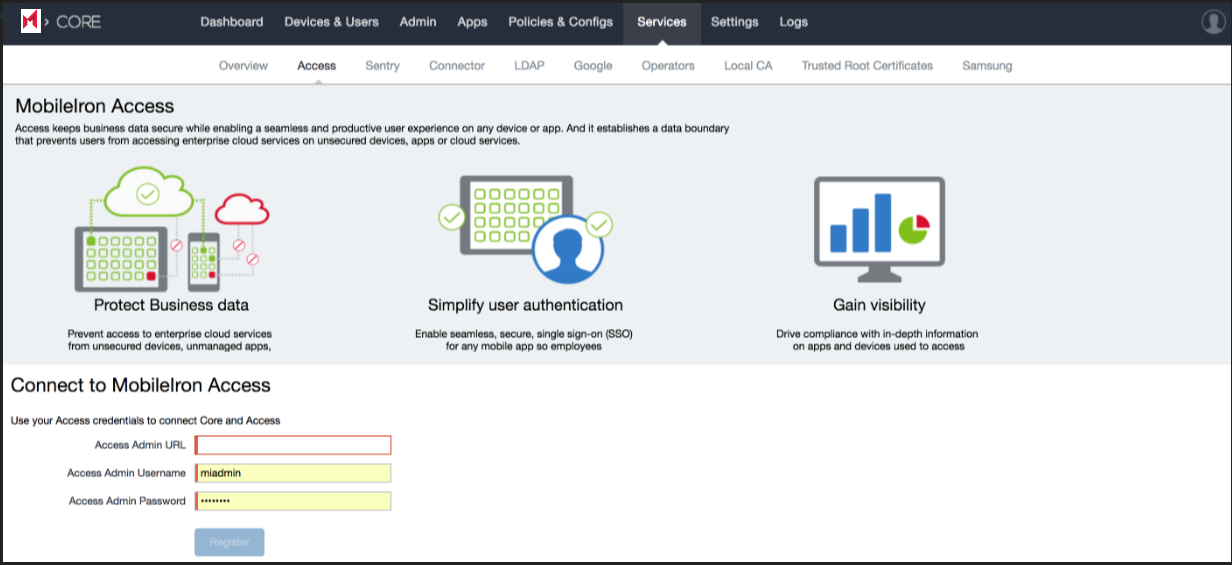Switch to the Overview tab
Screen dimensions: 1232x565
point(243,66)
